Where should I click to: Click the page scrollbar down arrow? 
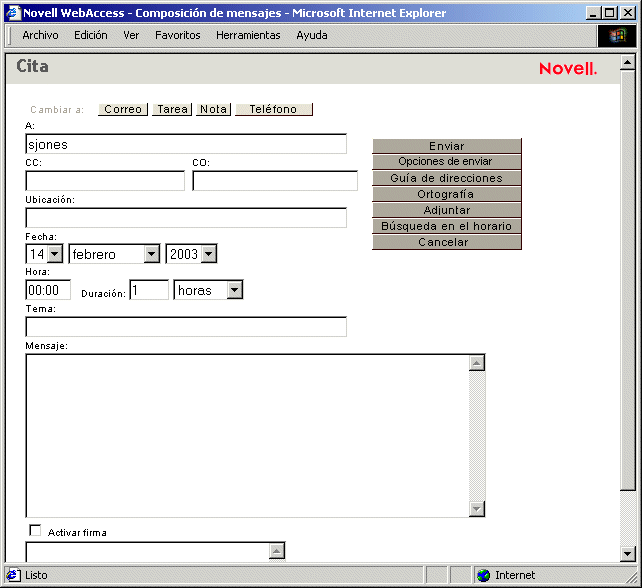coord(627,554)
